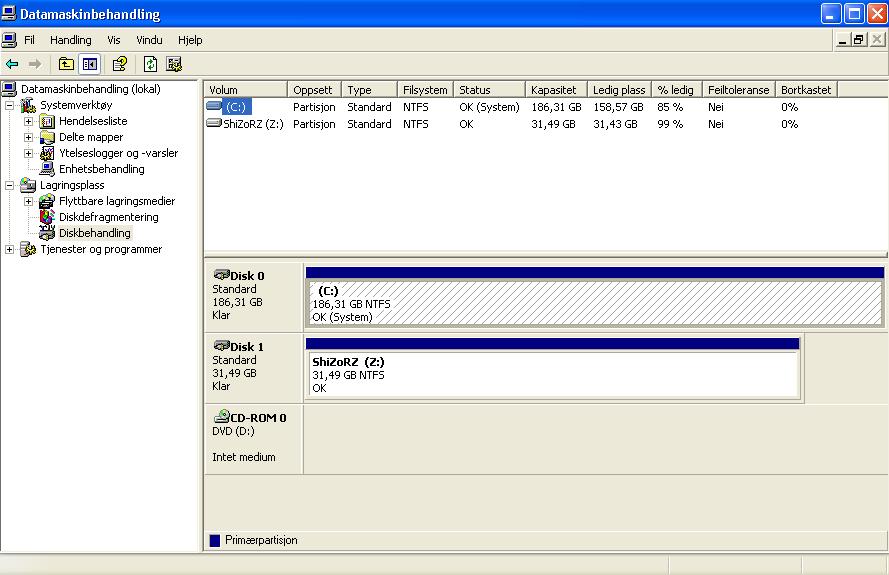Select Enhetsbehandling in the tree

click(101, 169)
